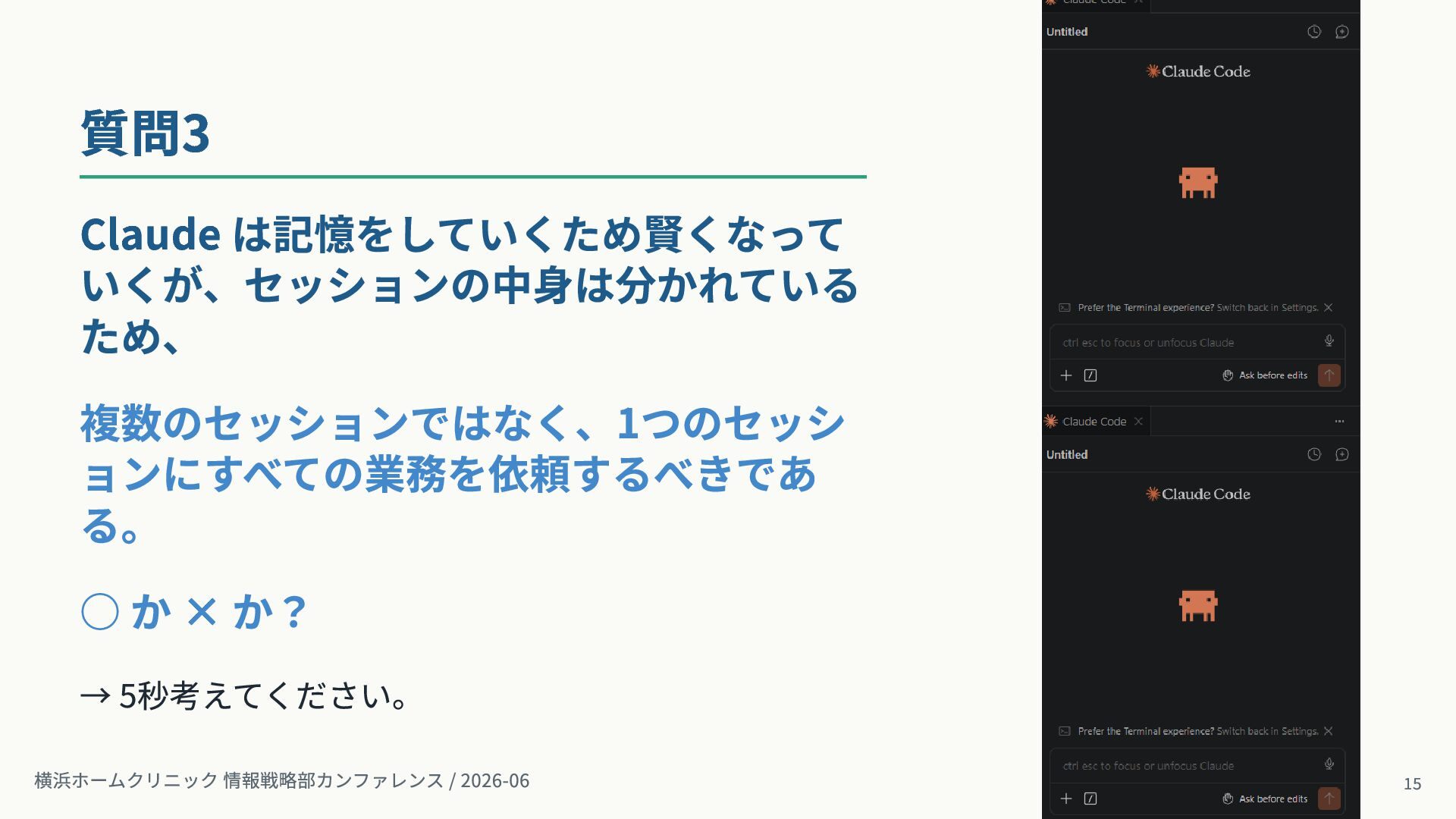The image size is (1456, 819).
Task: Click the slide page number 15
Action: 1412,783
